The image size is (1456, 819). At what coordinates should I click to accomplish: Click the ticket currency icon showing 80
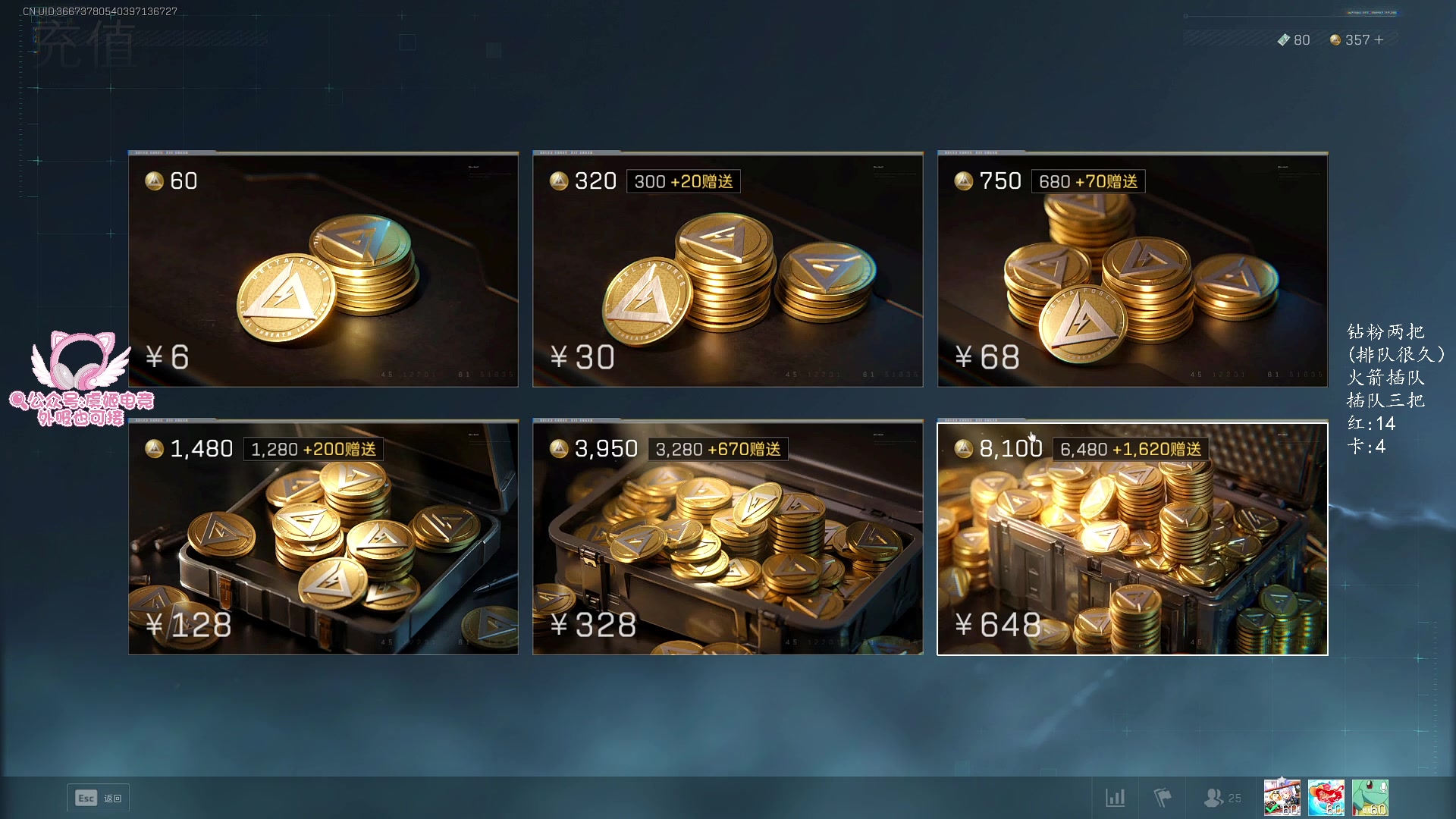[x=1283, y=40]
